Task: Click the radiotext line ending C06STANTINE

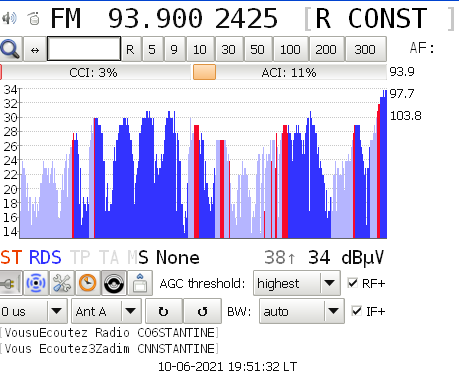Action: tap(109, 333)
